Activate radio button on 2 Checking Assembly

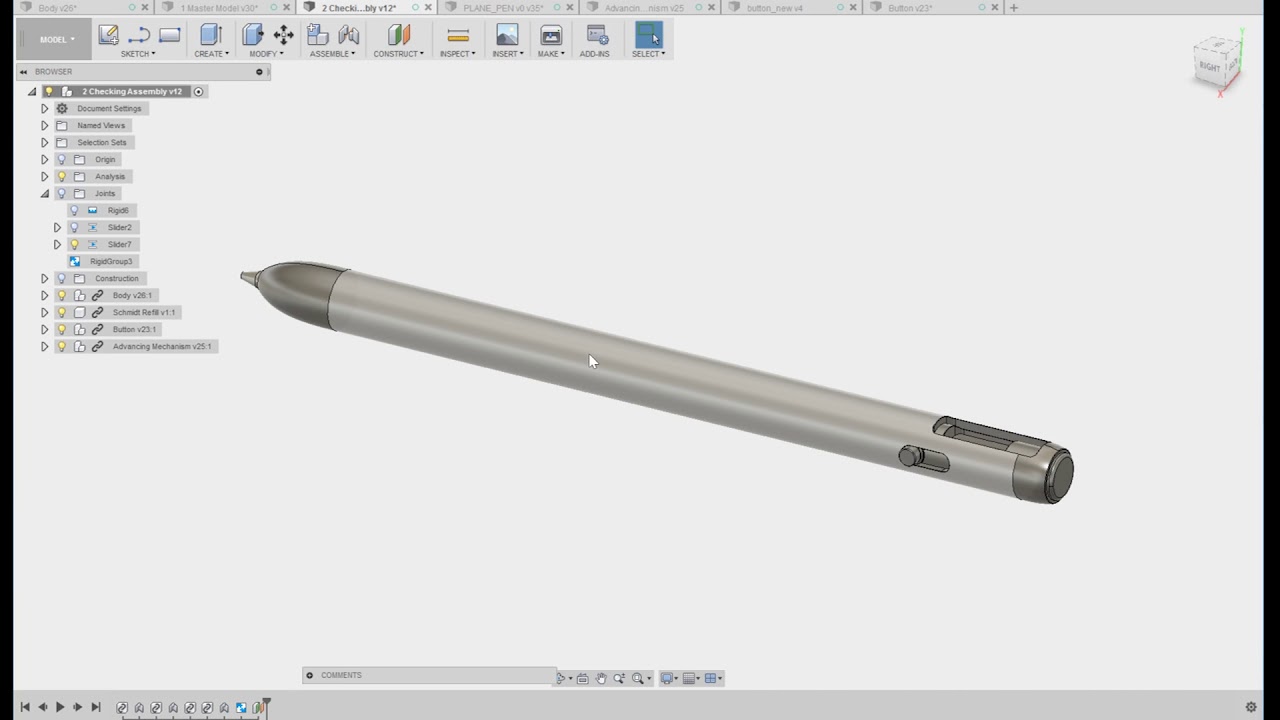point(198,91)
